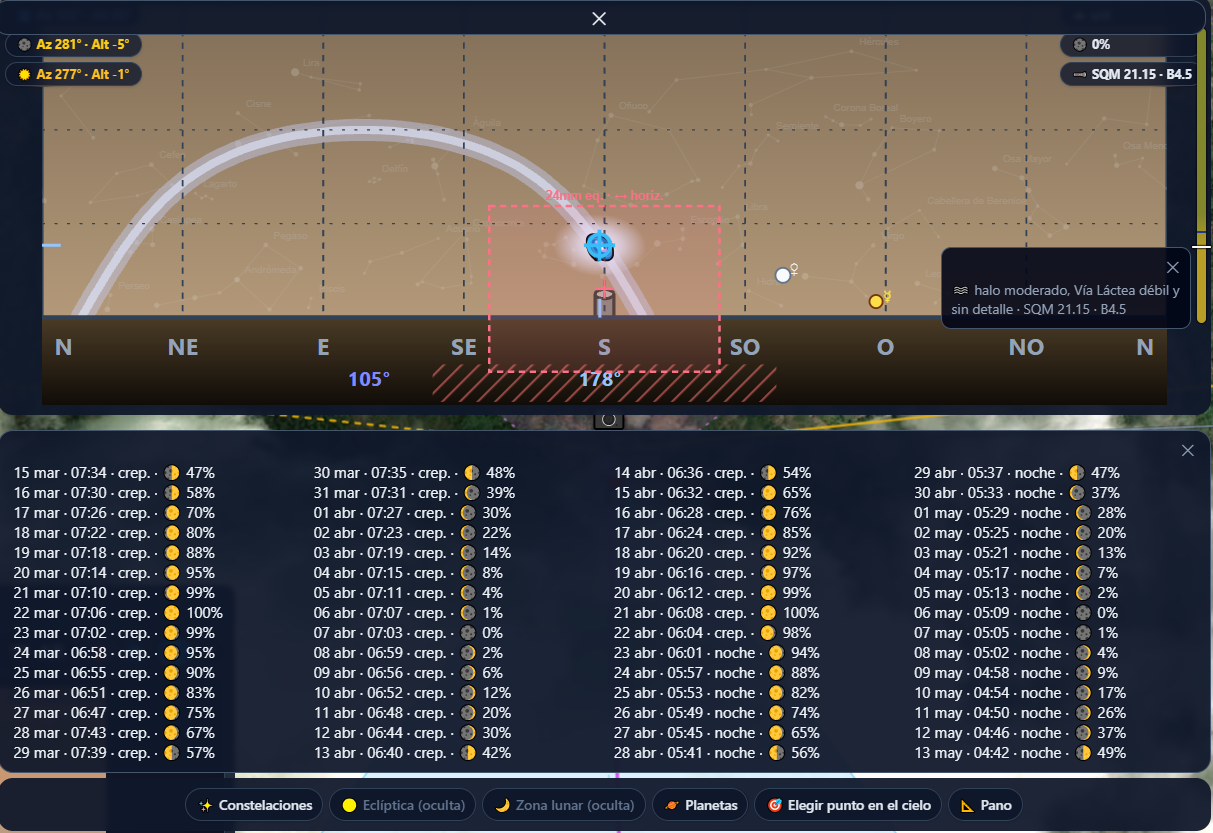Viewport: 1213px width, 833px height.
Task: Toggle the Planetas overlay
Action: pos(701,805)
